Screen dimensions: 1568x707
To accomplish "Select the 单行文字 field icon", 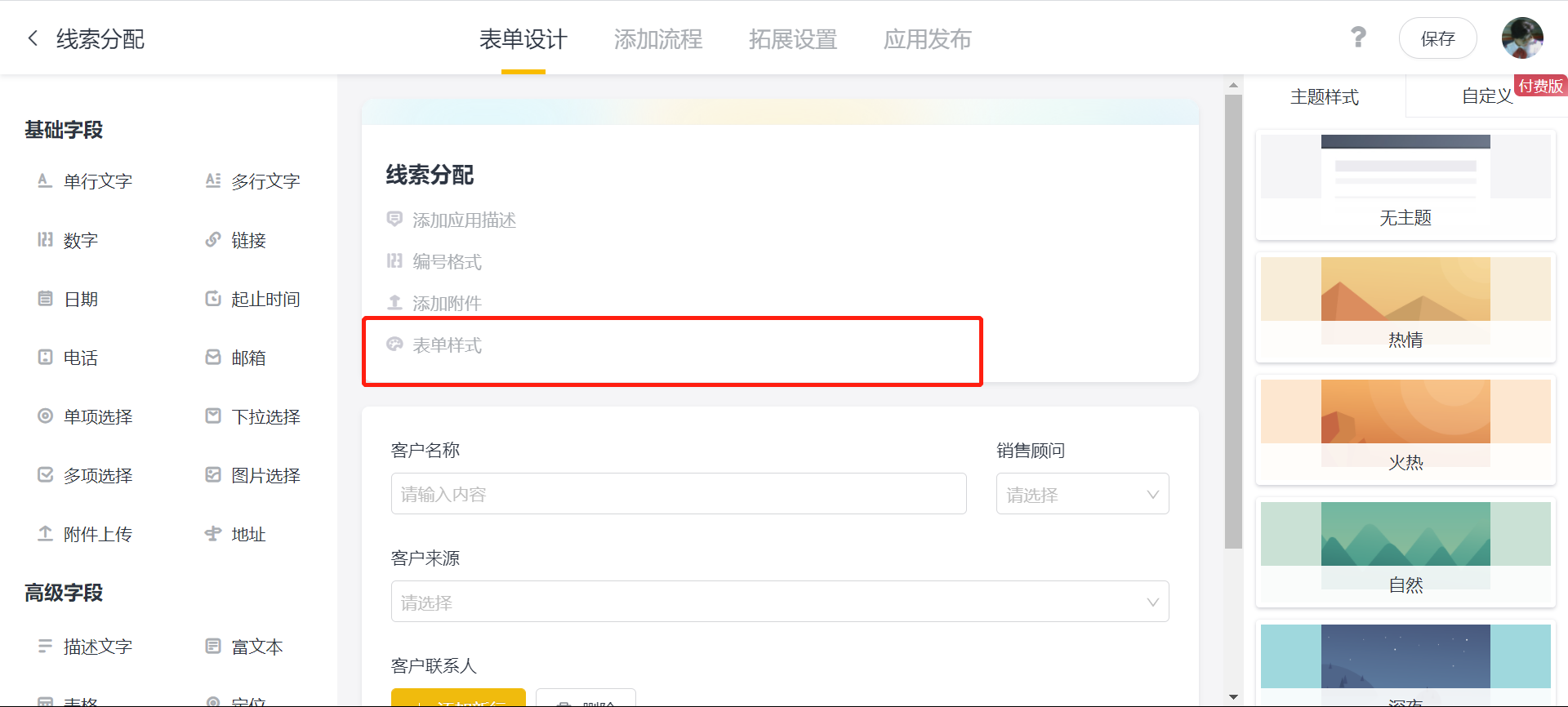I will pyautogui.click(x=45, y=181).
